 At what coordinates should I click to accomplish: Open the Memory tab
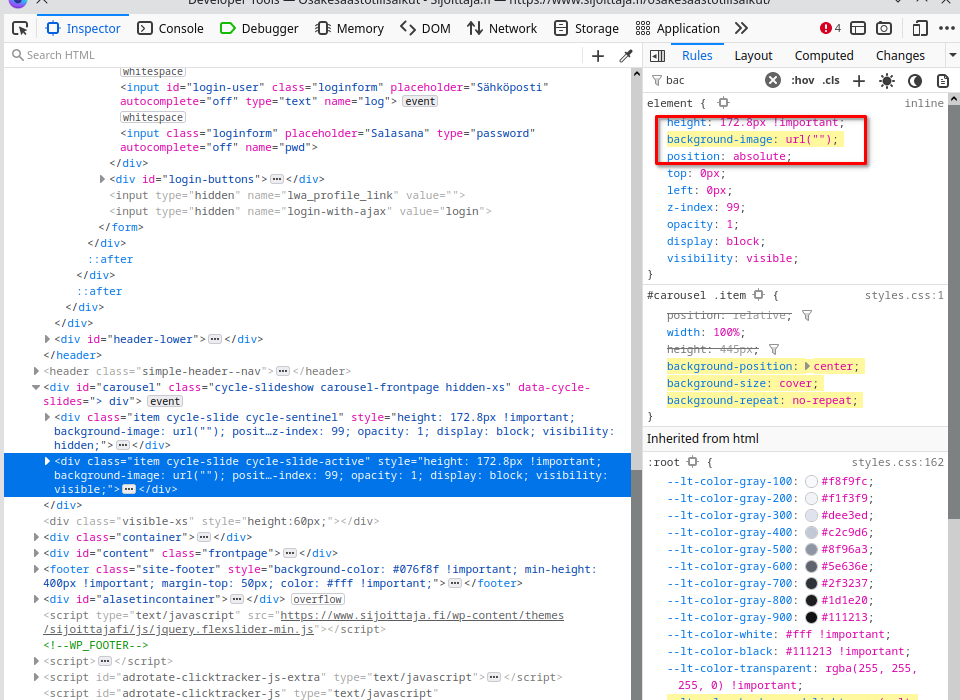click(349, 28)
